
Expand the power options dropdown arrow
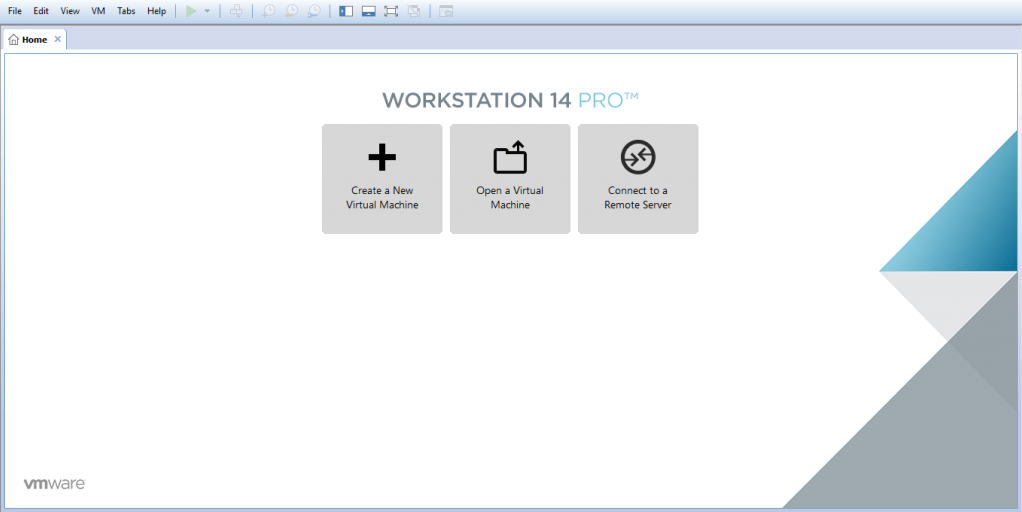[207, 11]
